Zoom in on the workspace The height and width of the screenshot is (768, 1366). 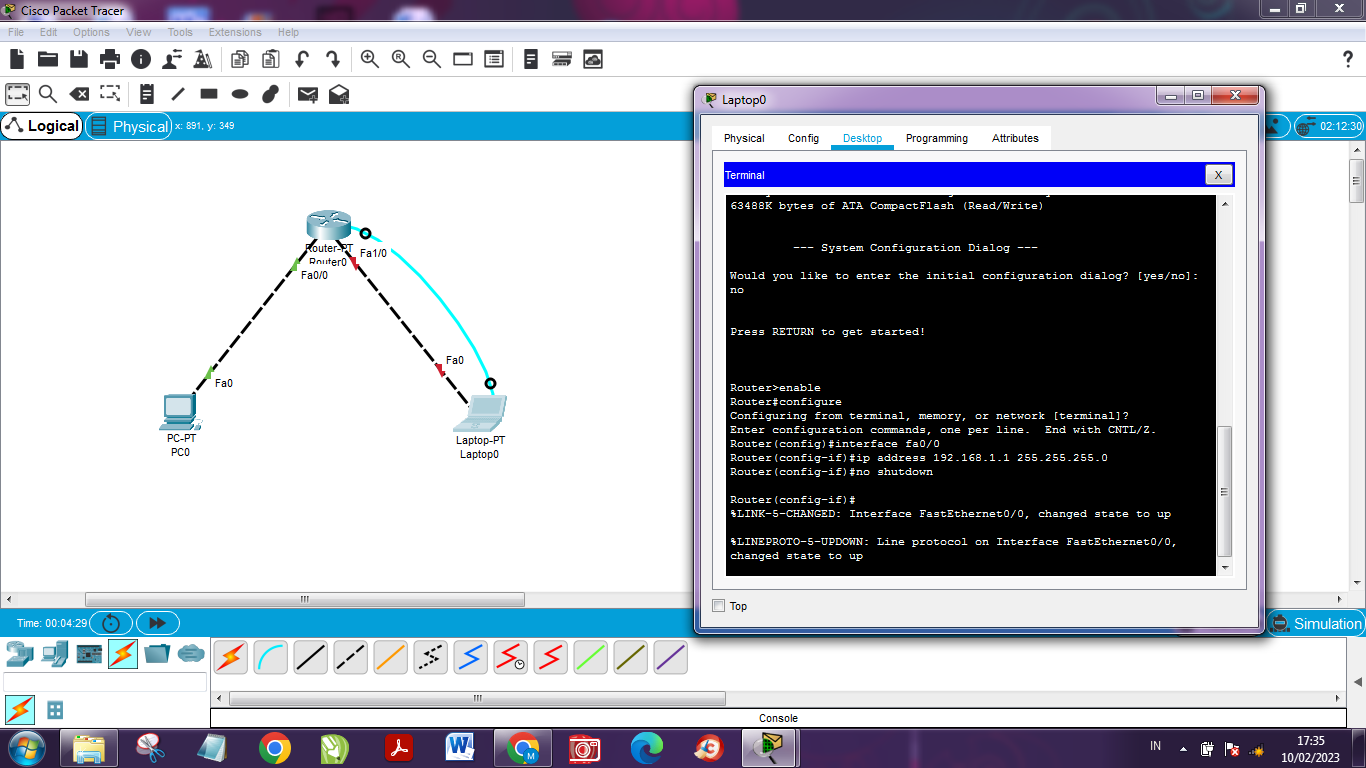coord(370,59)
